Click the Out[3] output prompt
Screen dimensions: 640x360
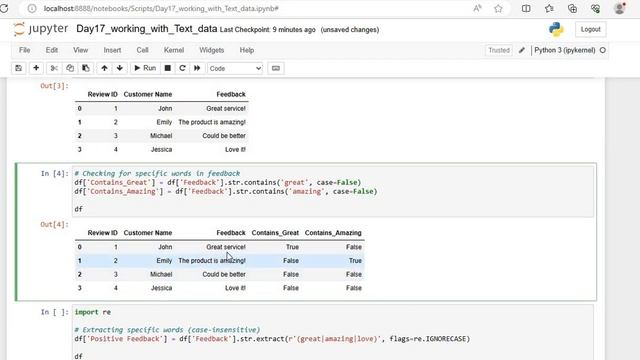pos(54,86)
